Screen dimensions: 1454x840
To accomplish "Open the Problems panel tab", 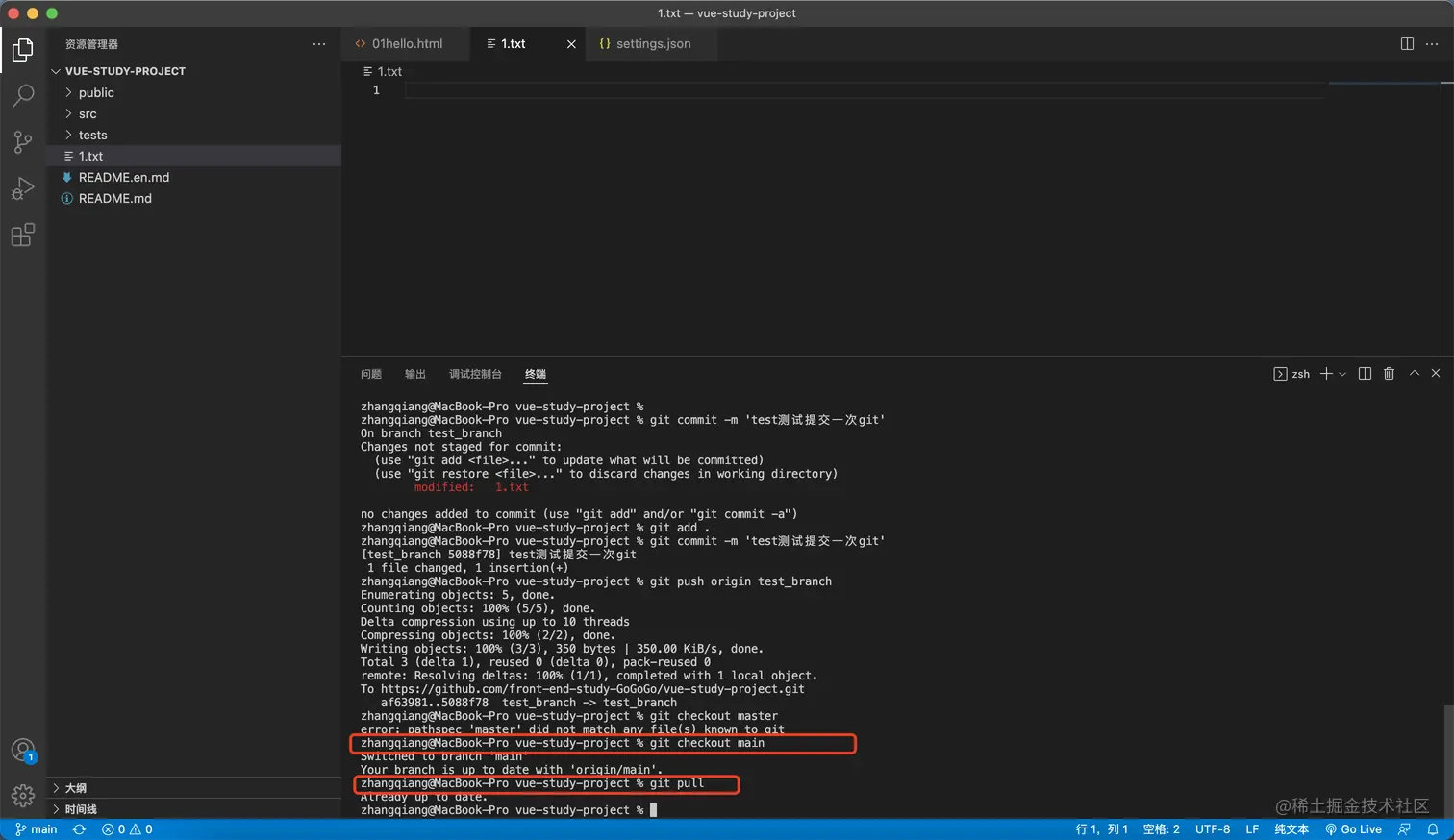I will coord(371,374).
